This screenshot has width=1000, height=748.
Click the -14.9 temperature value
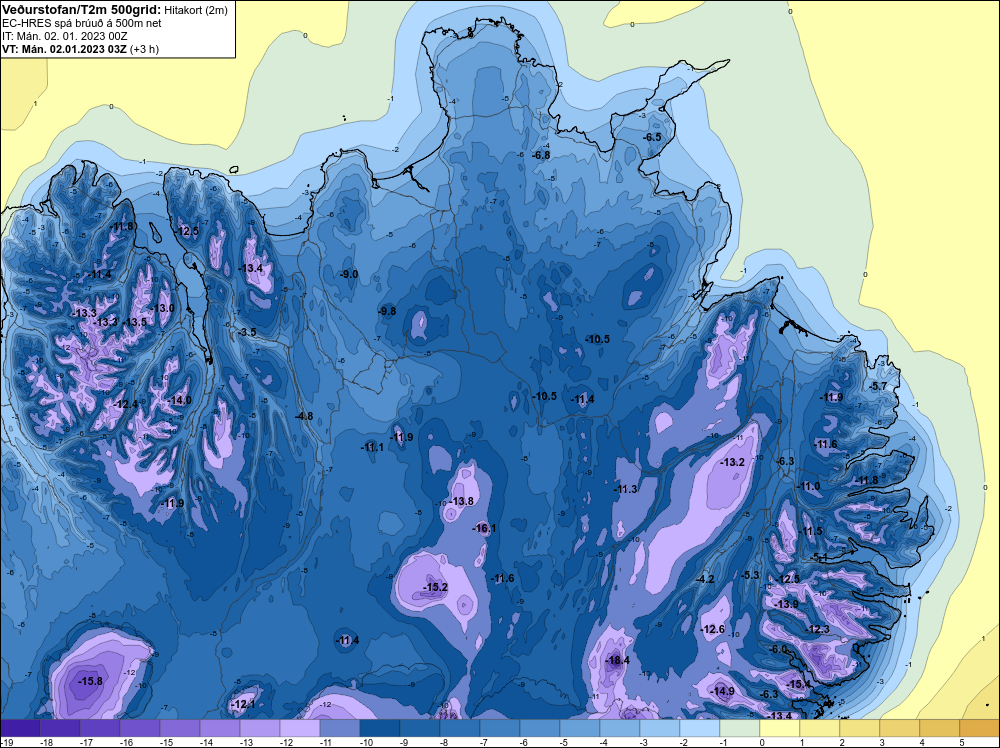[723, 691]
